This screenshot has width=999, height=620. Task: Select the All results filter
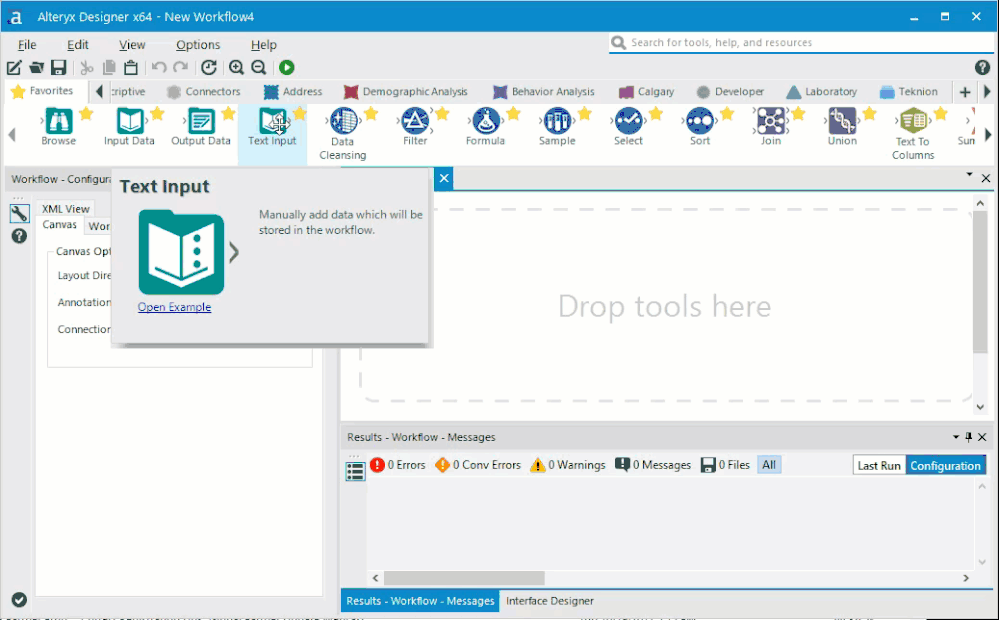769,465
